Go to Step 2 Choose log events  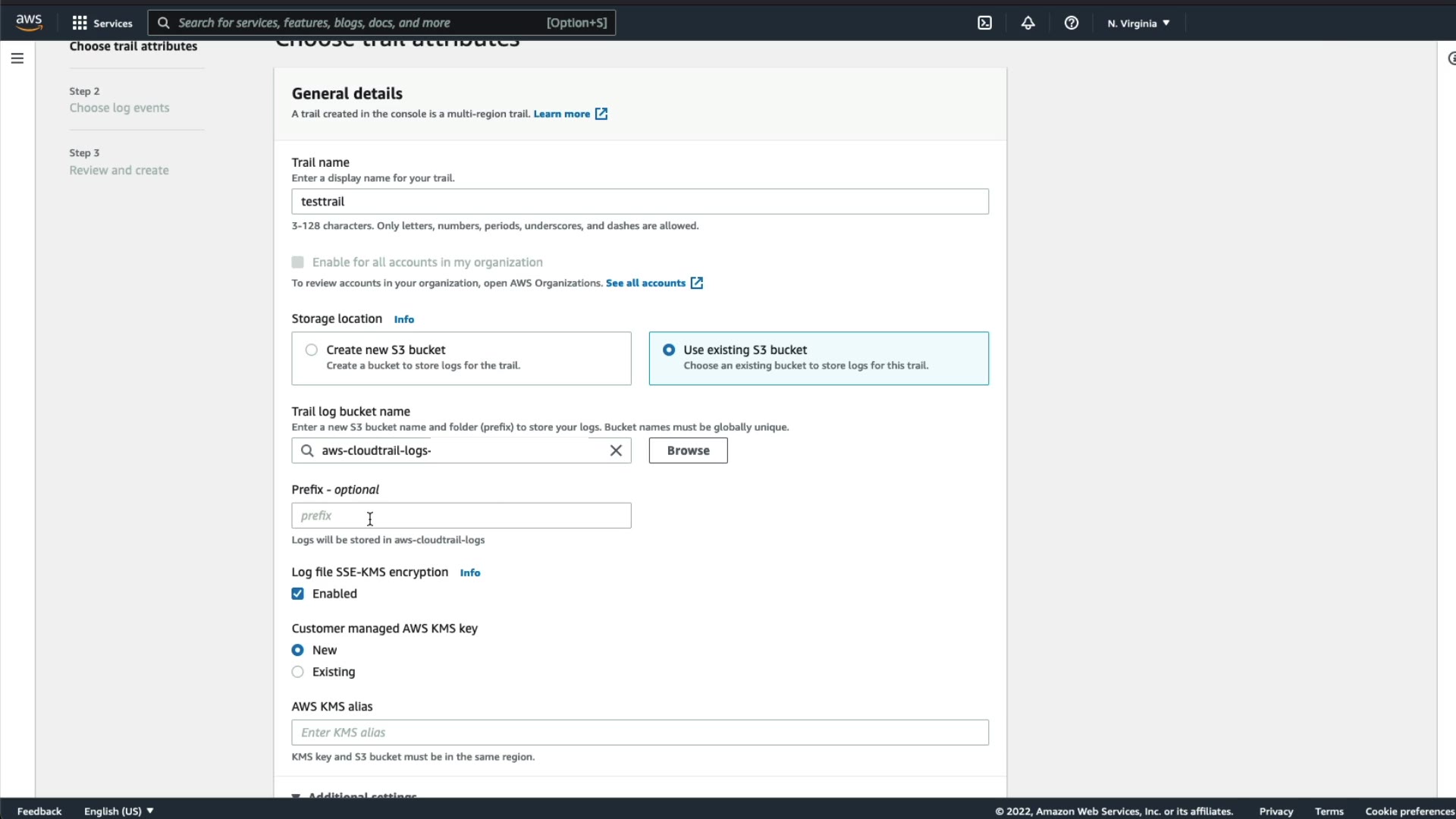(119, 108)
